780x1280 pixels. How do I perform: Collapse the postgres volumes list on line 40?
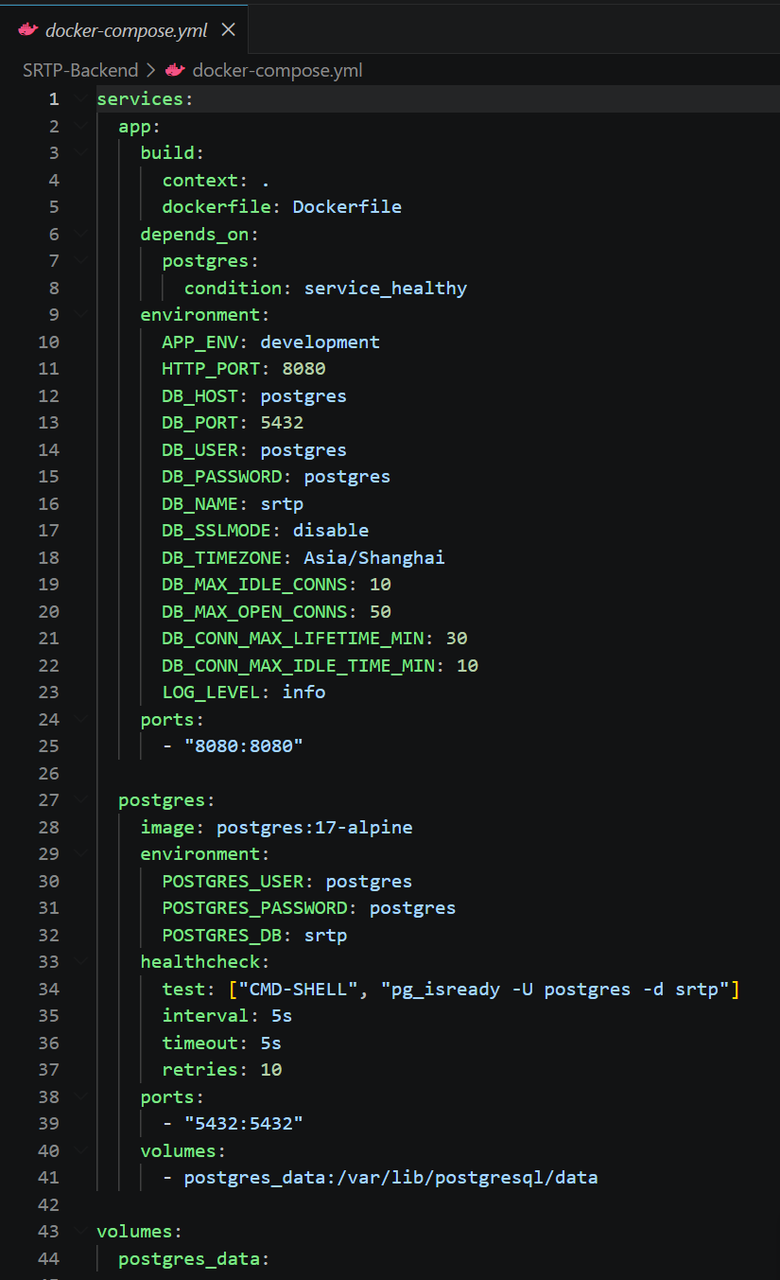coord(80,1150)
